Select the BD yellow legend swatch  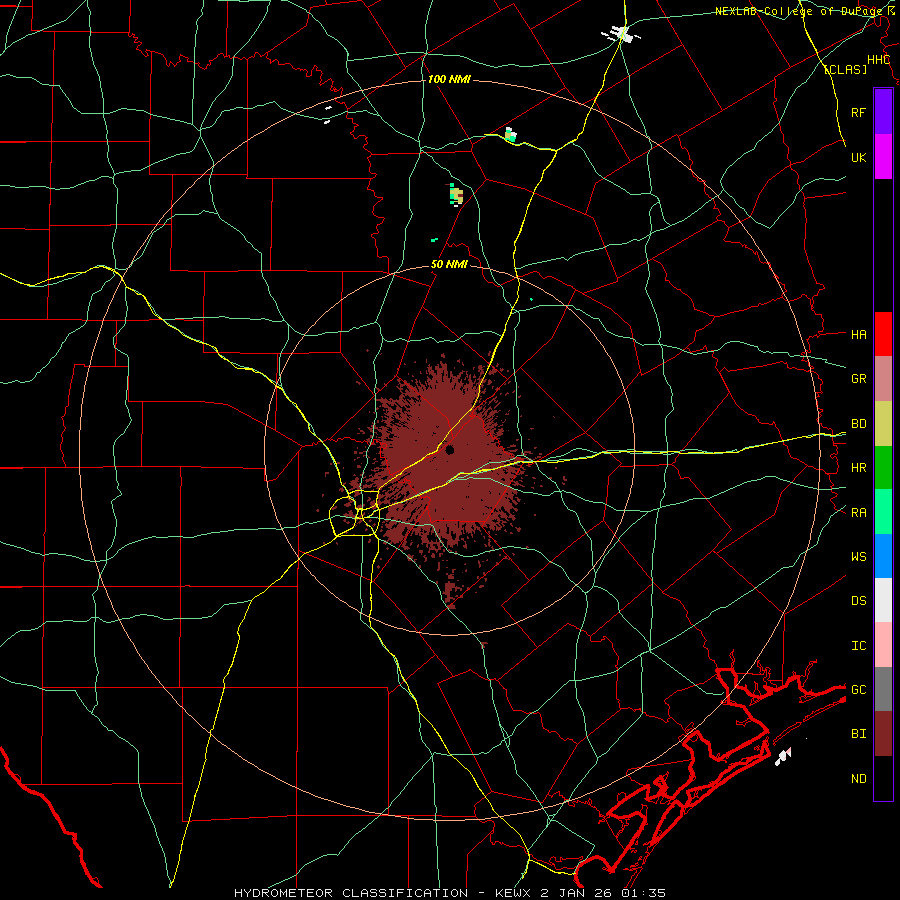click(x=883, y=424)
